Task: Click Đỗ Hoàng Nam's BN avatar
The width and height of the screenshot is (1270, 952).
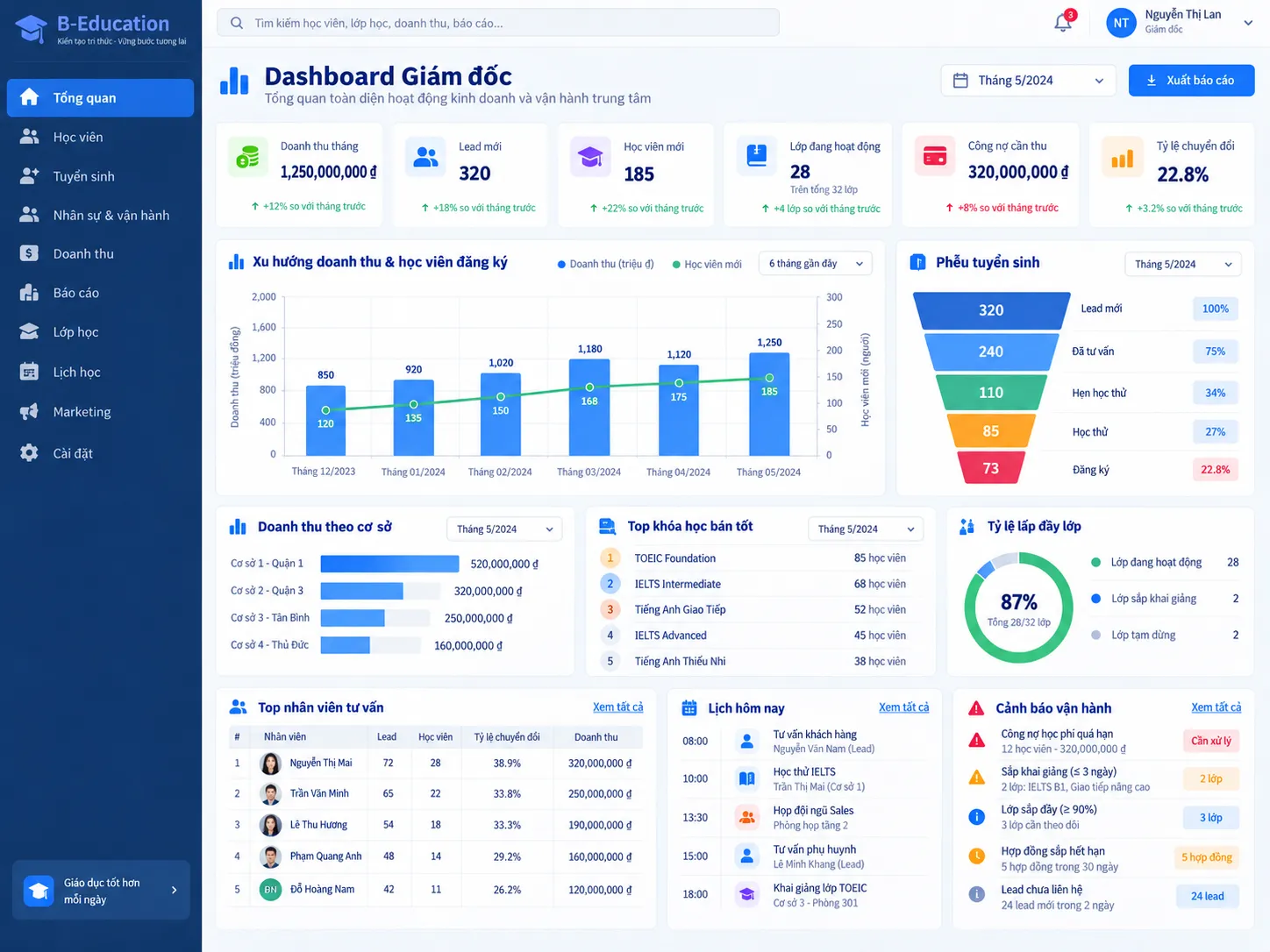Action: coord(271,889)
